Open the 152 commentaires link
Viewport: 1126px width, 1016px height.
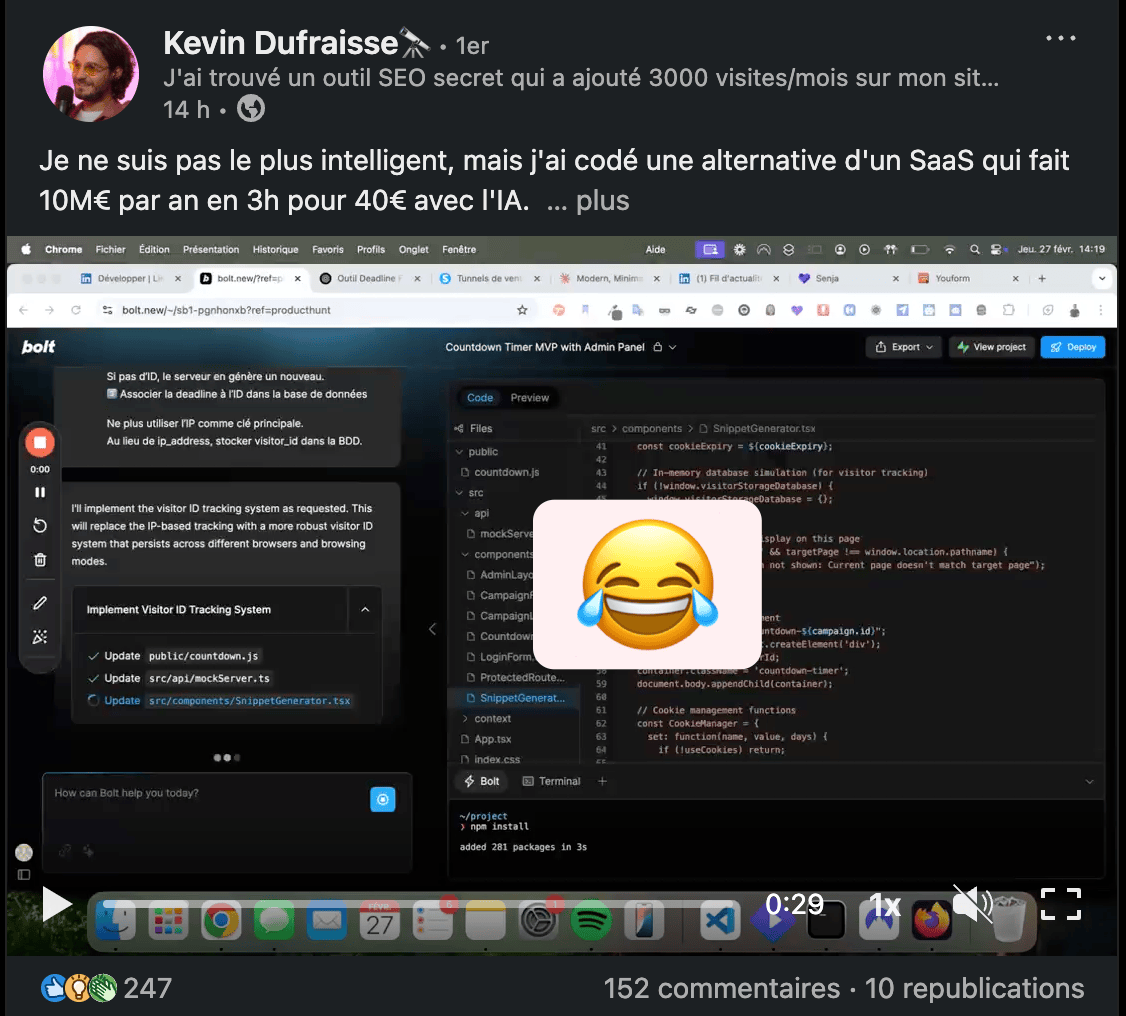pos(721,988)
